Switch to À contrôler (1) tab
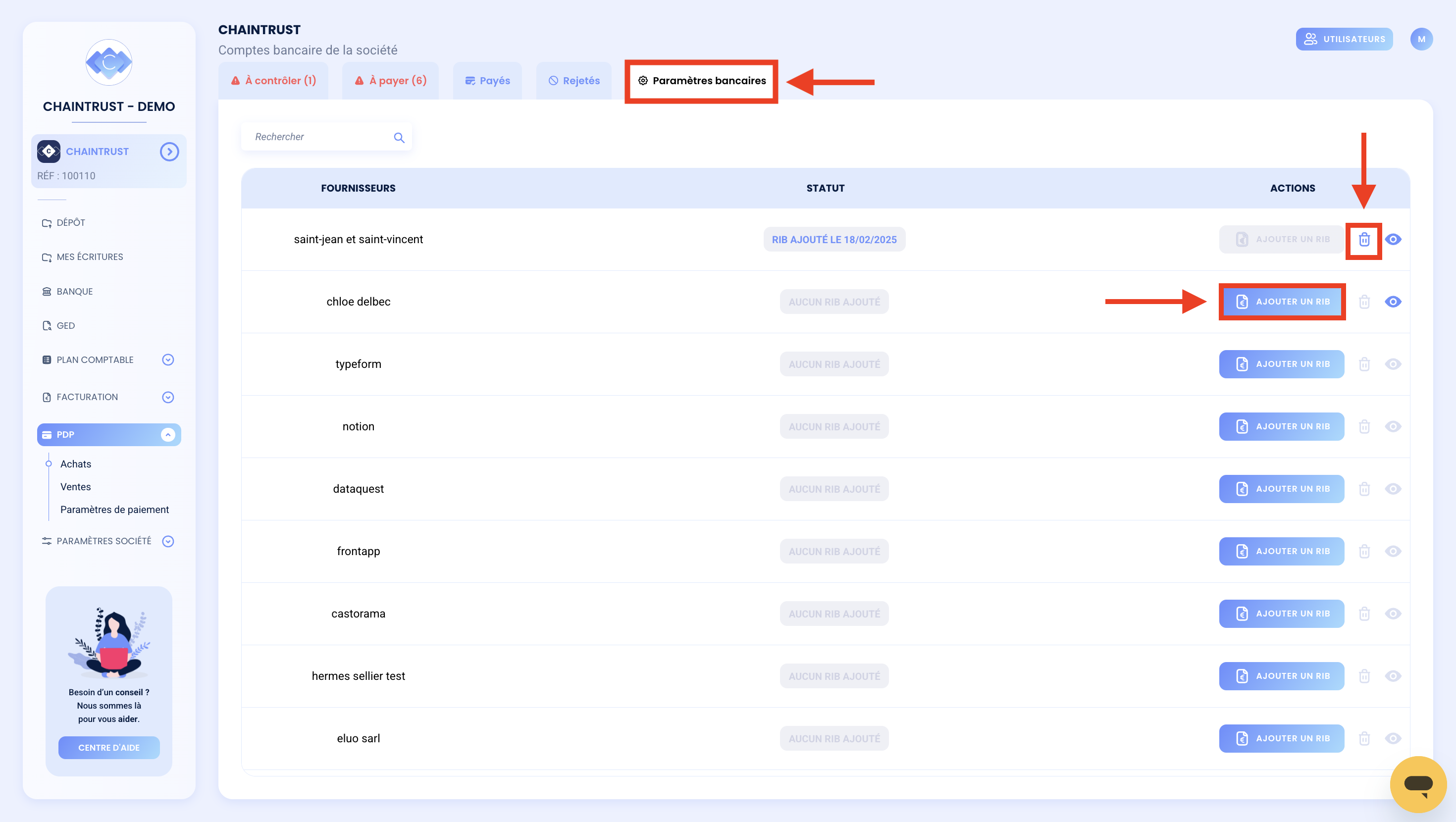 273,81
